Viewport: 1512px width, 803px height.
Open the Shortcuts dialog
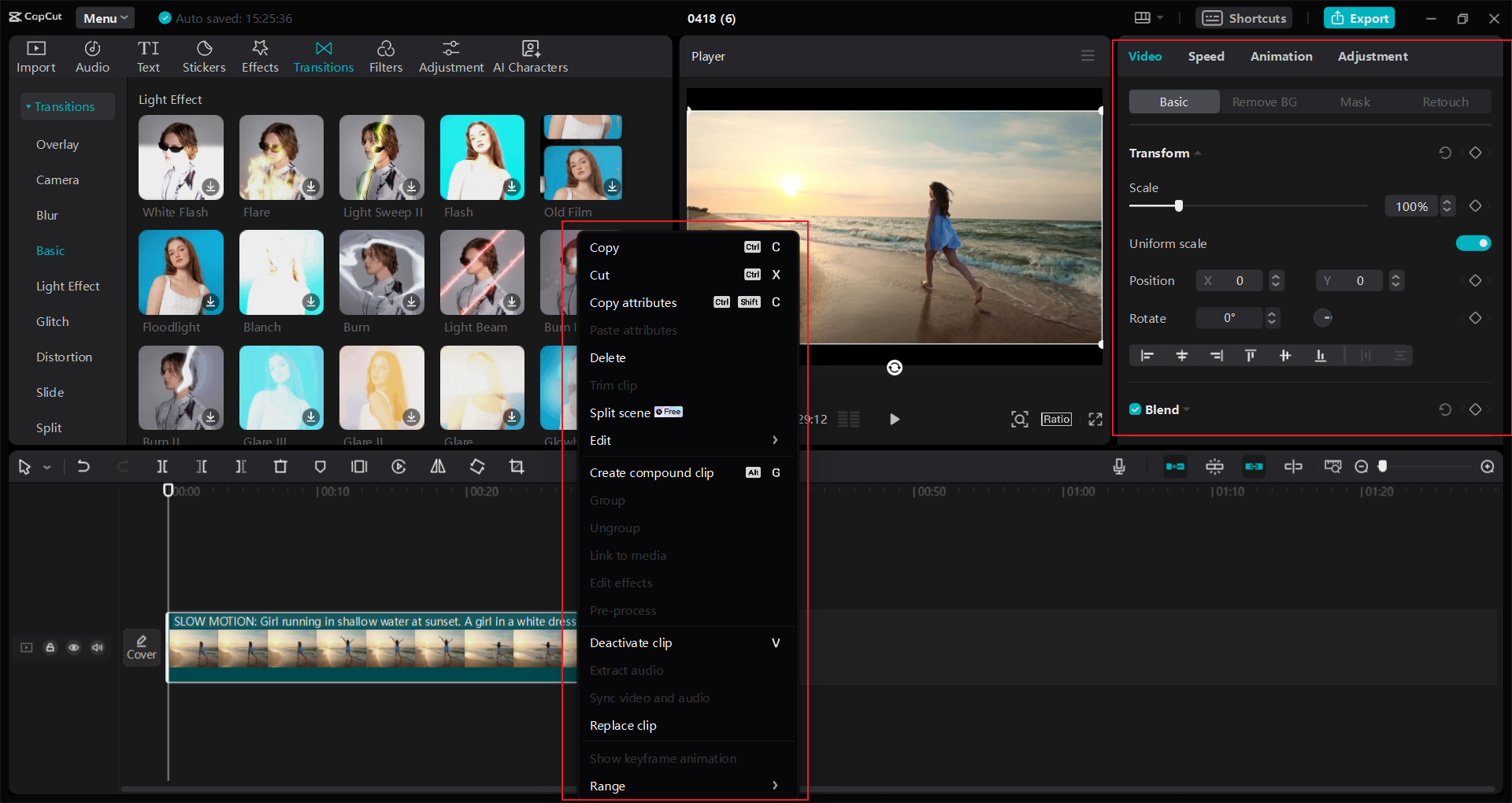(x=1243, y=17)
